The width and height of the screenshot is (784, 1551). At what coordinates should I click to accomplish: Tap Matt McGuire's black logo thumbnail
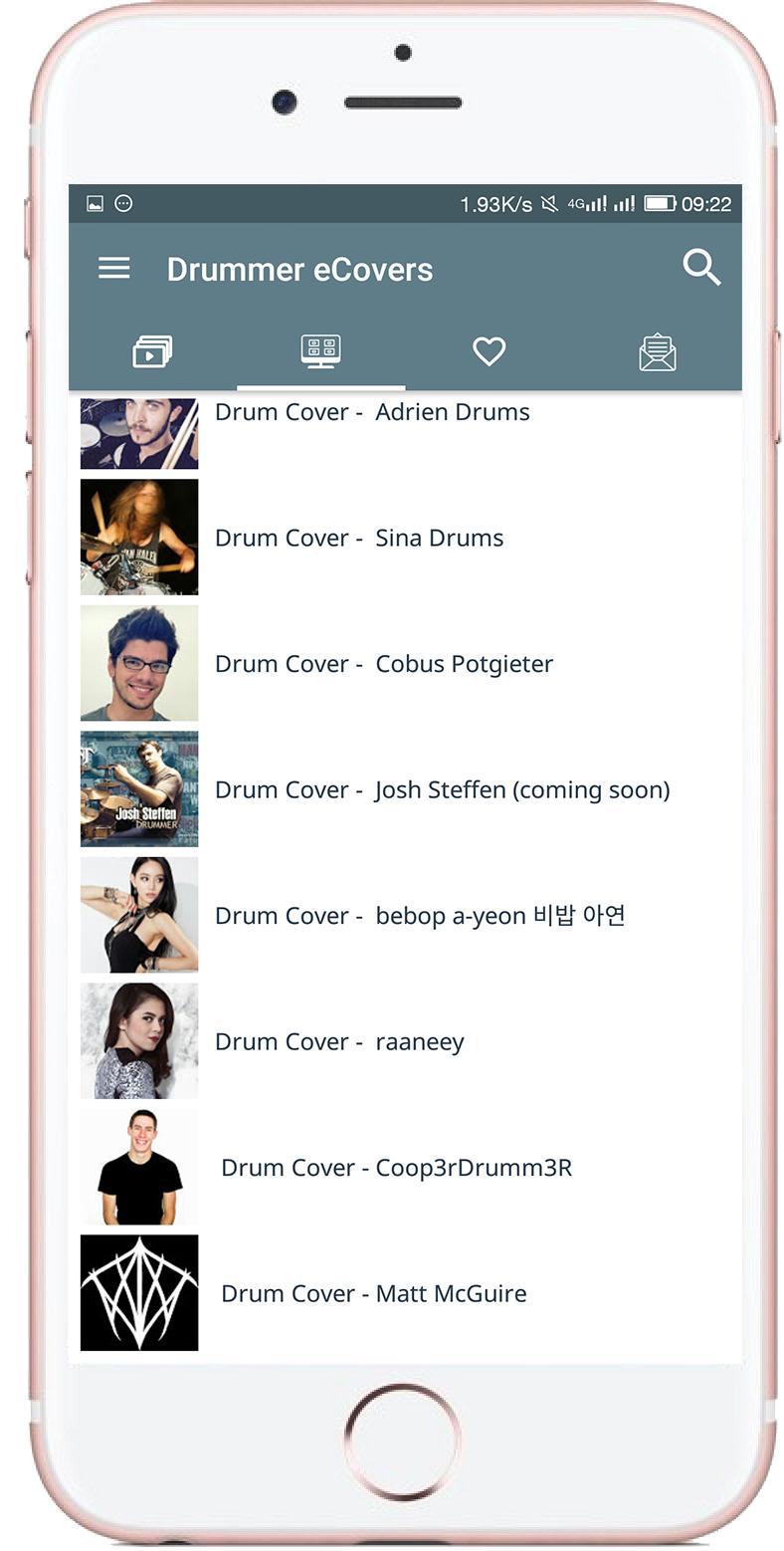[x=139, y=1293]
